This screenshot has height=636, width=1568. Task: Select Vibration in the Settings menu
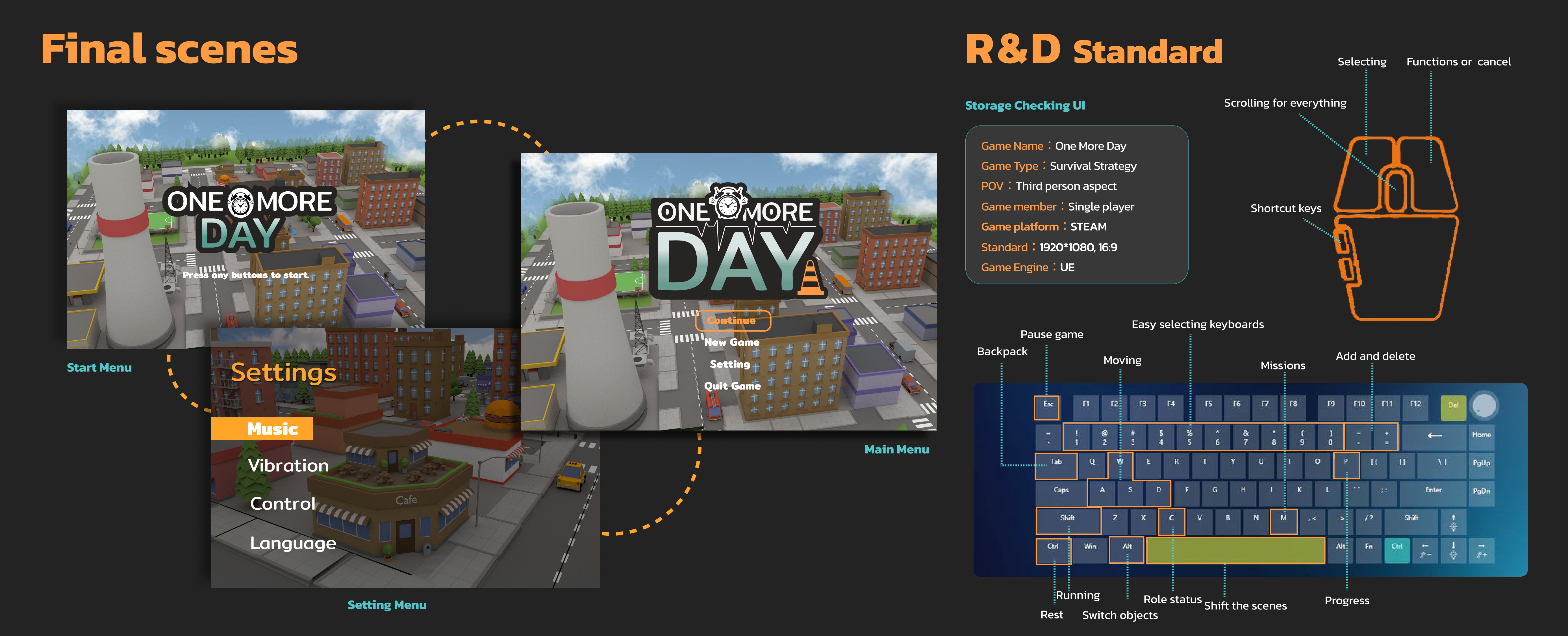pos(288,466)
